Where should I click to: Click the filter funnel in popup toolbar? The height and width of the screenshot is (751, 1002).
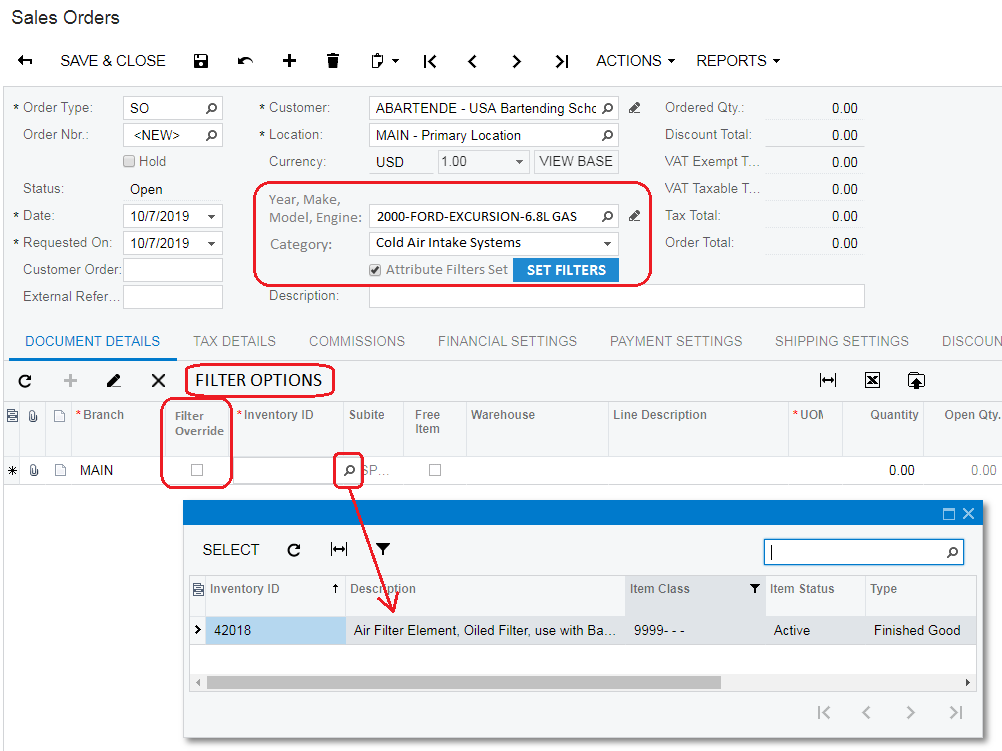click(x=383, y=549)
